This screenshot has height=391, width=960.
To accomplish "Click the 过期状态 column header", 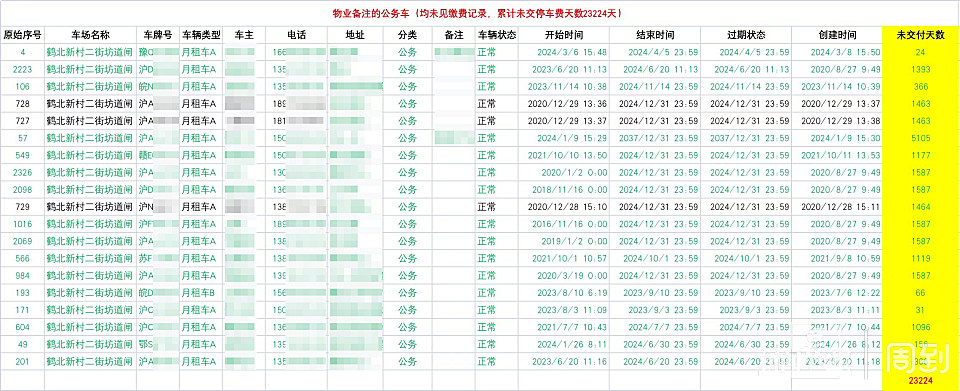I will click(746, 35).
